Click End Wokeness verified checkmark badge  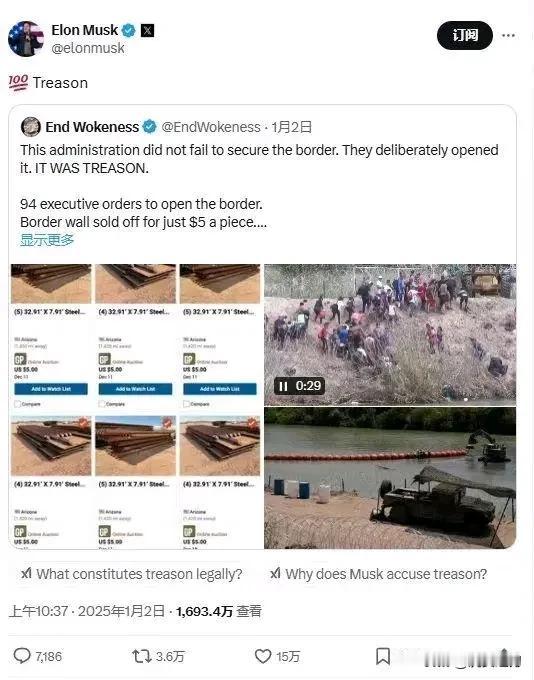pos(150,127)
